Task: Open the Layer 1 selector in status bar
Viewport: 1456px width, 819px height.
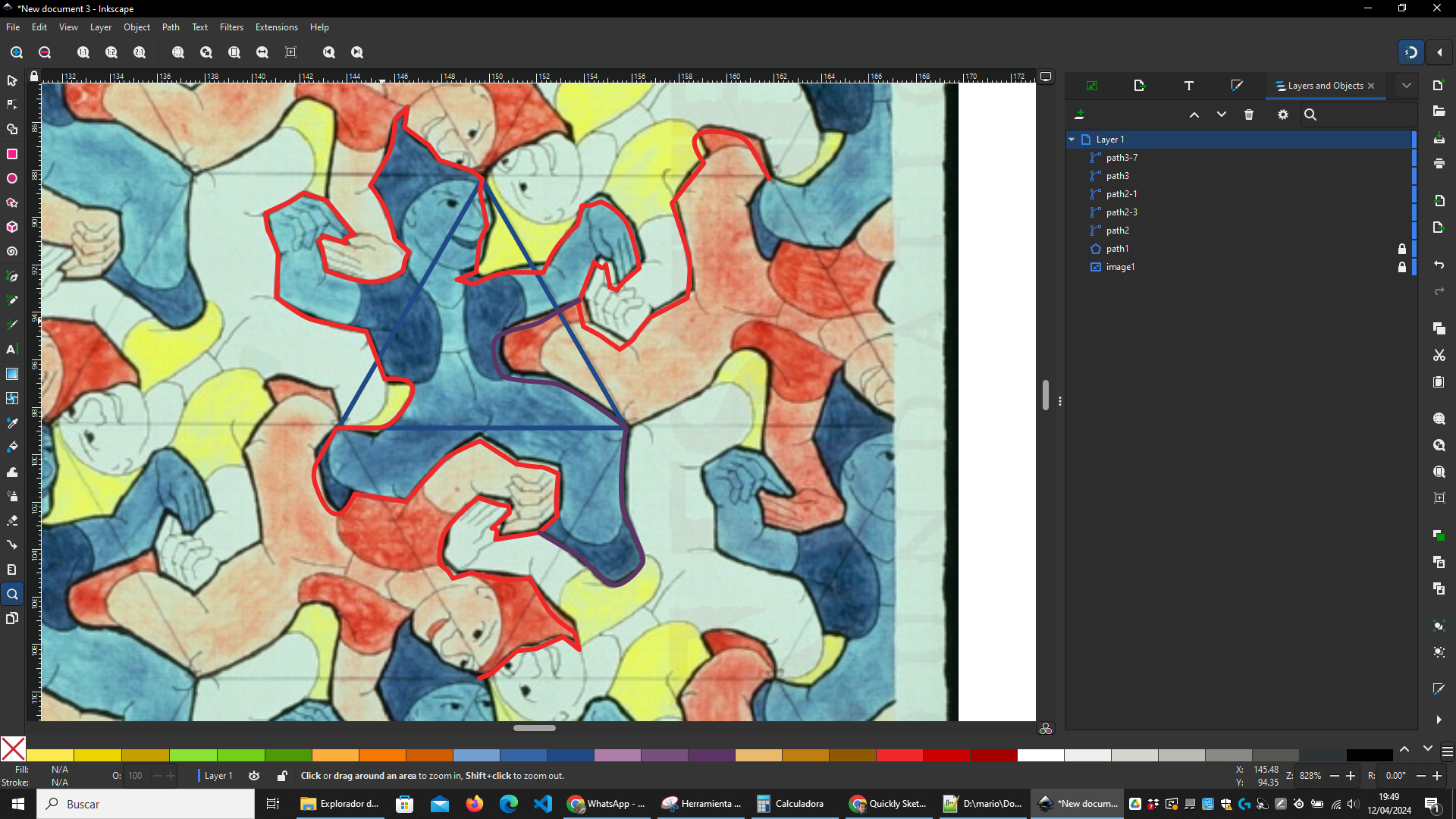Action: click(218, 776)
